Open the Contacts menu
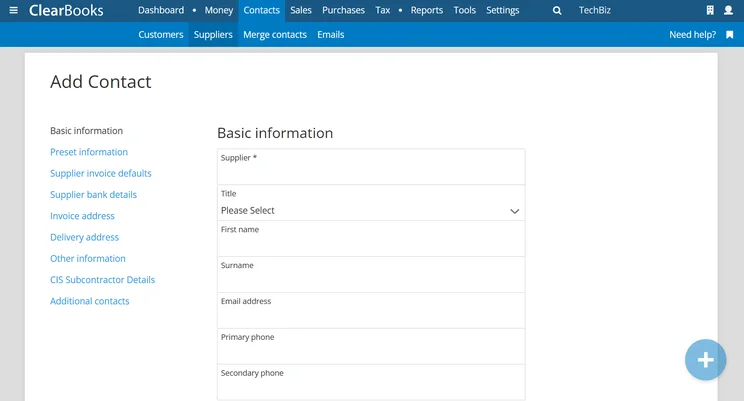The height and width of the screenshot is (401, 744). (261, 10)
